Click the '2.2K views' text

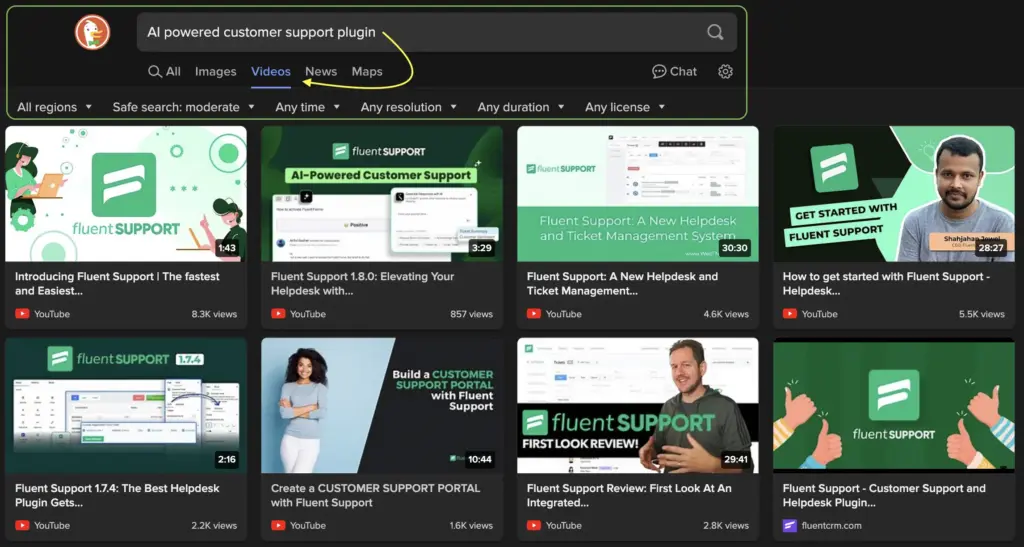tap(214, 525)
